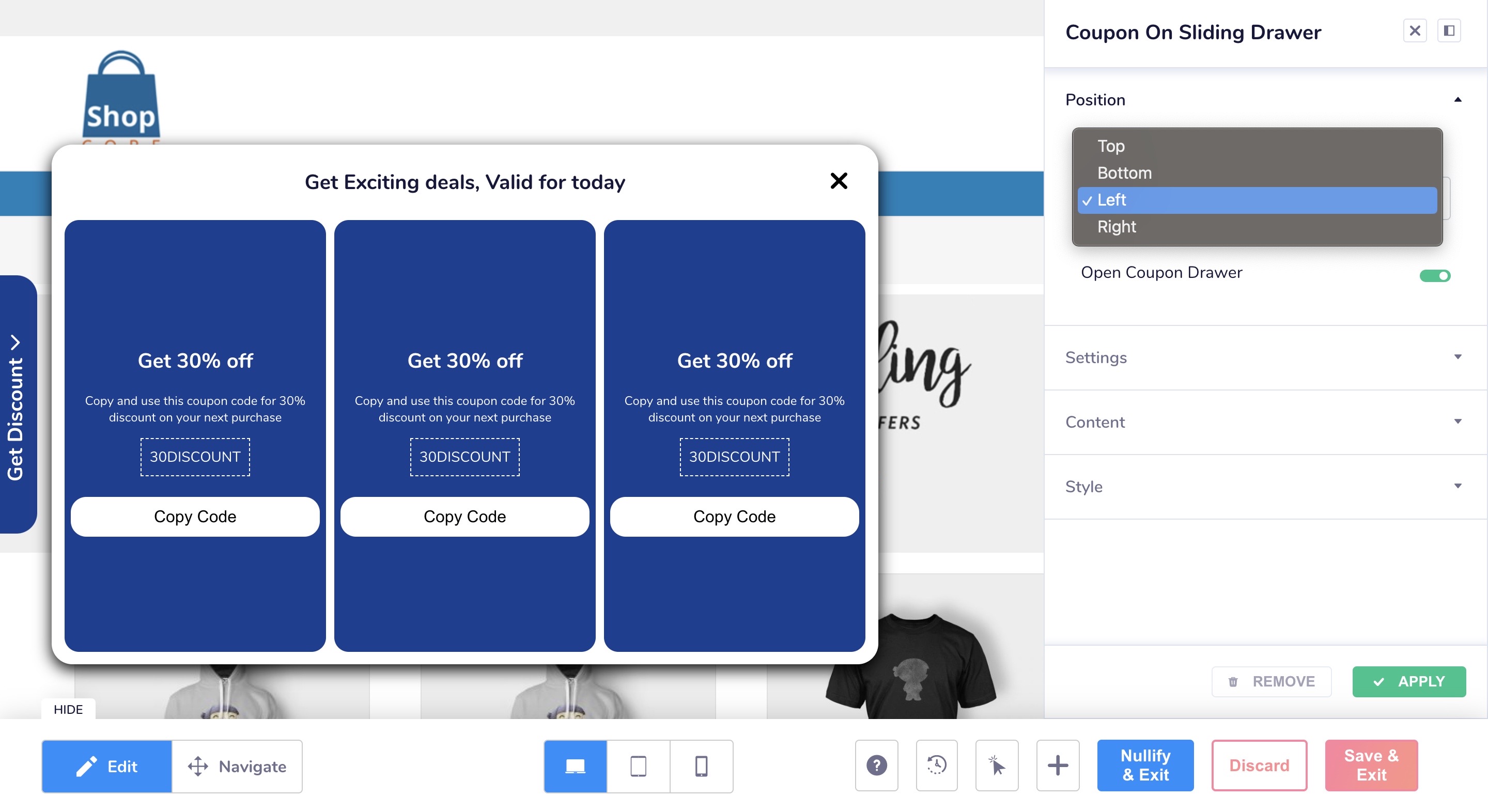
Task: Click the add element plus icon
Action: (x=1057, y=765)
